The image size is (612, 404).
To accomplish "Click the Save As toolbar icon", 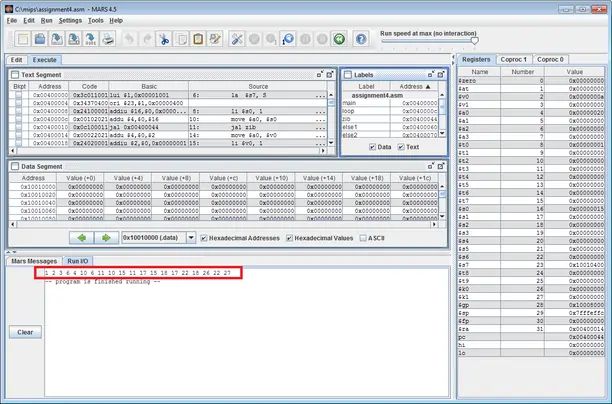I will click(x=73, y=39).
